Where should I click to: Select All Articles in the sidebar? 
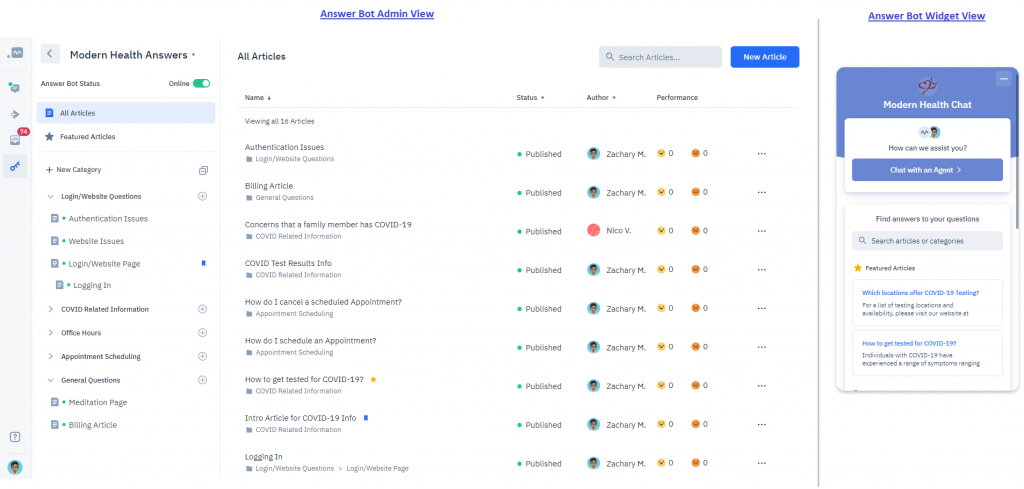tap(126, 113)
